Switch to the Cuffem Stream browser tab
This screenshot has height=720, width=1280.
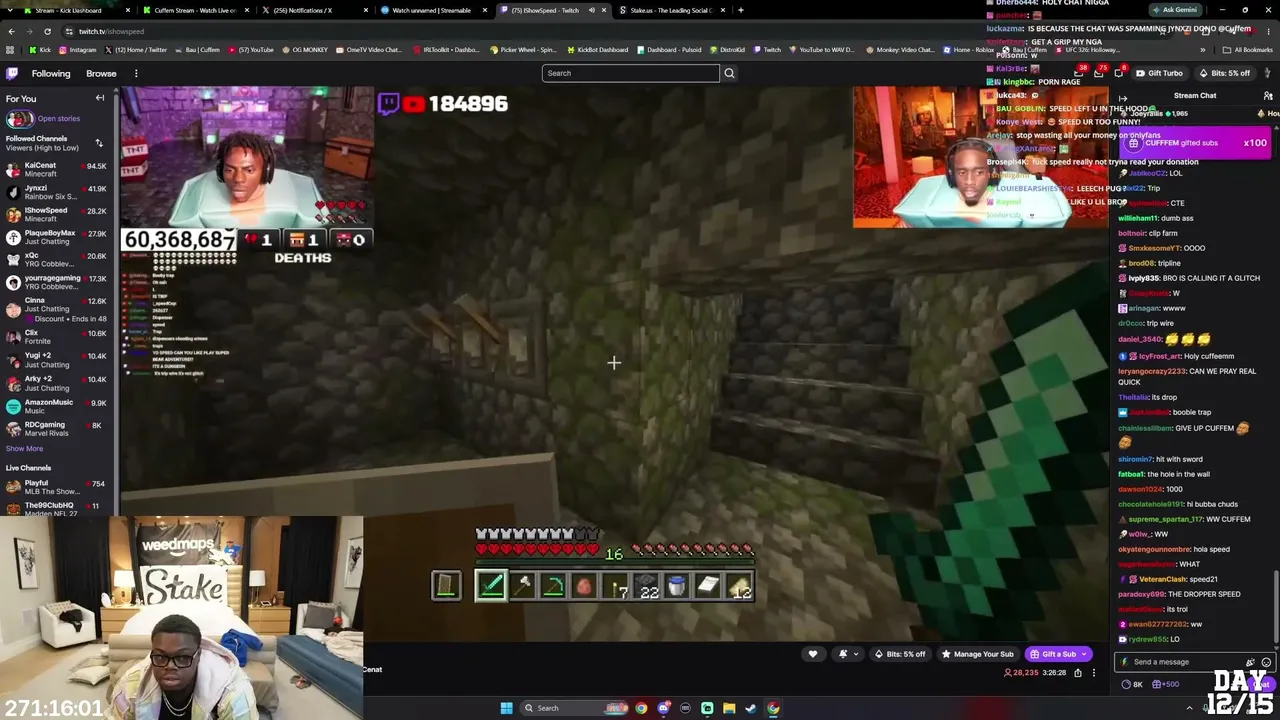(196, 10)
